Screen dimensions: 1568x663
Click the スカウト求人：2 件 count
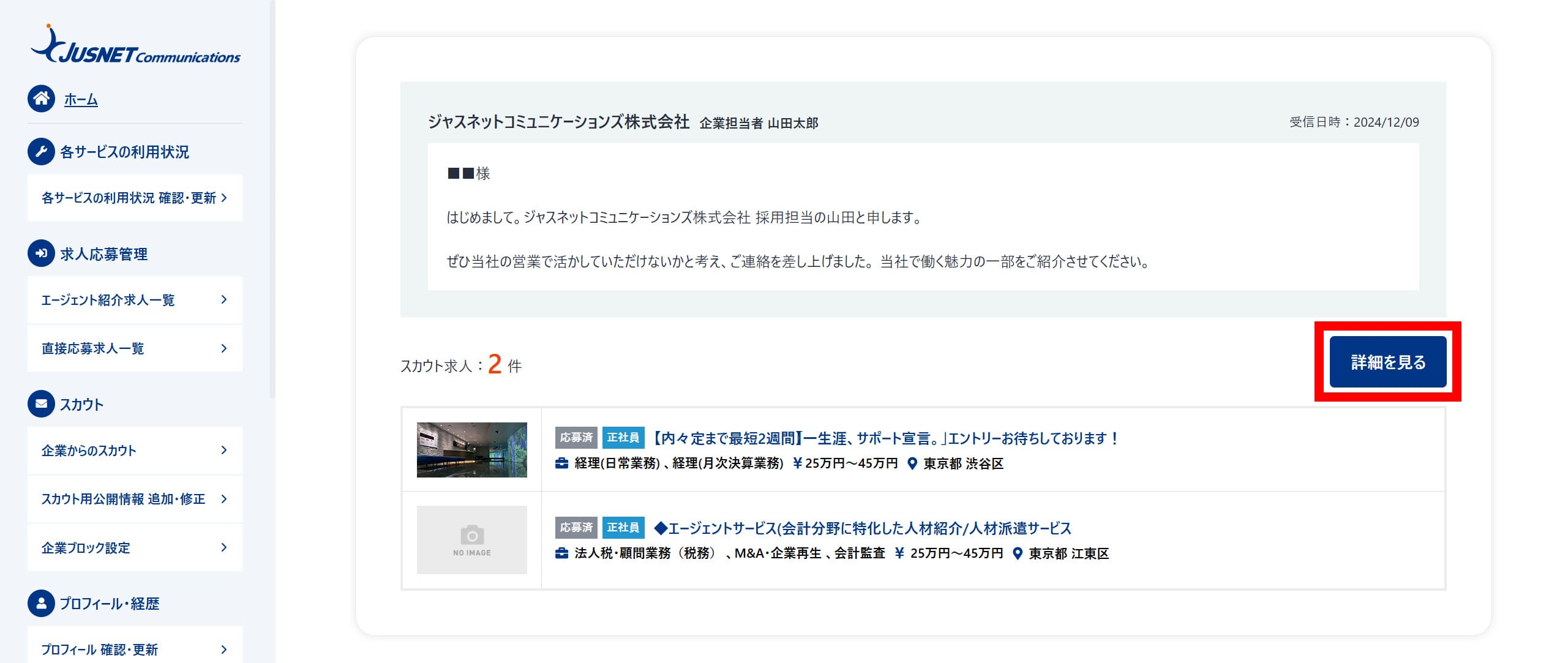pos(461,365)
